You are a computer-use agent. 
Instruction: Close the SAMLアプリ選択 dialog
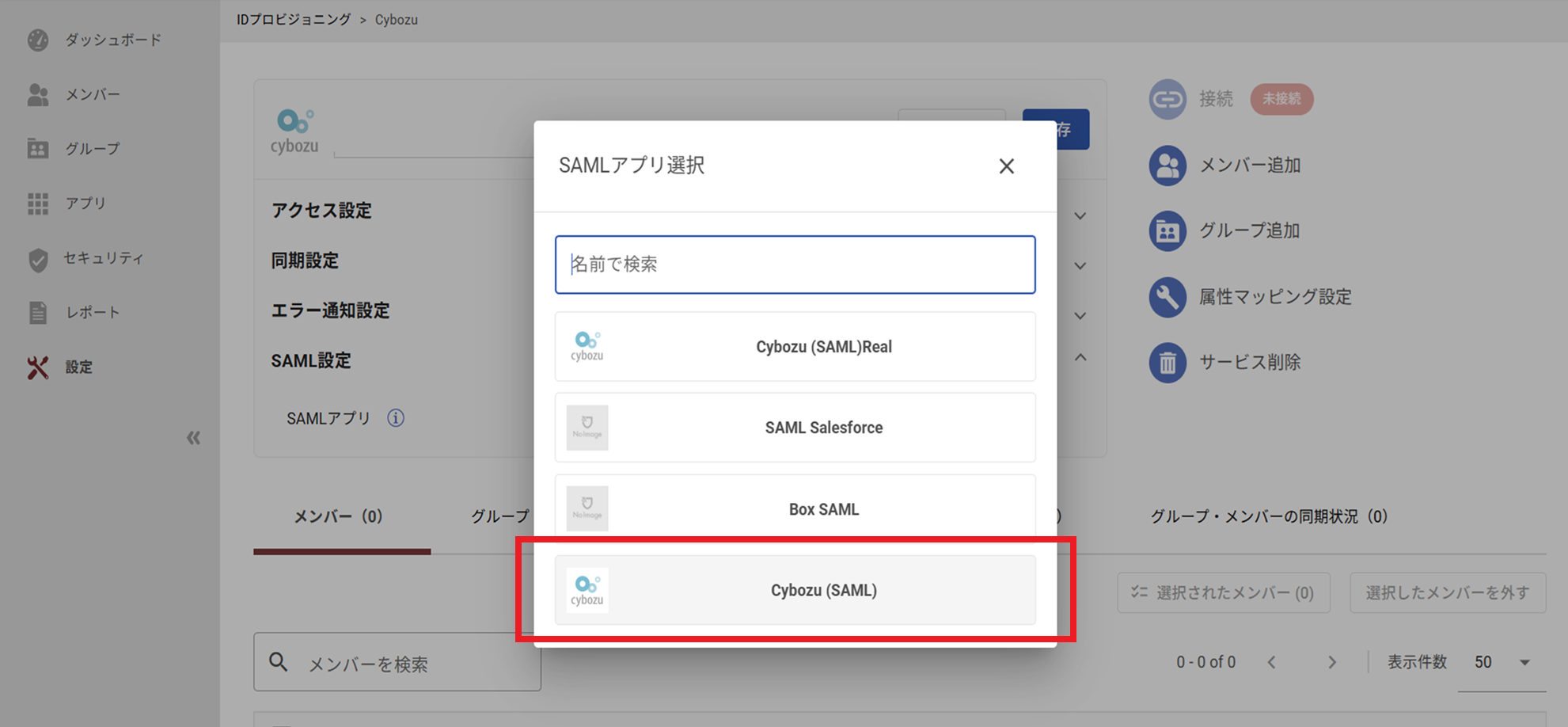click(1006, 166)
